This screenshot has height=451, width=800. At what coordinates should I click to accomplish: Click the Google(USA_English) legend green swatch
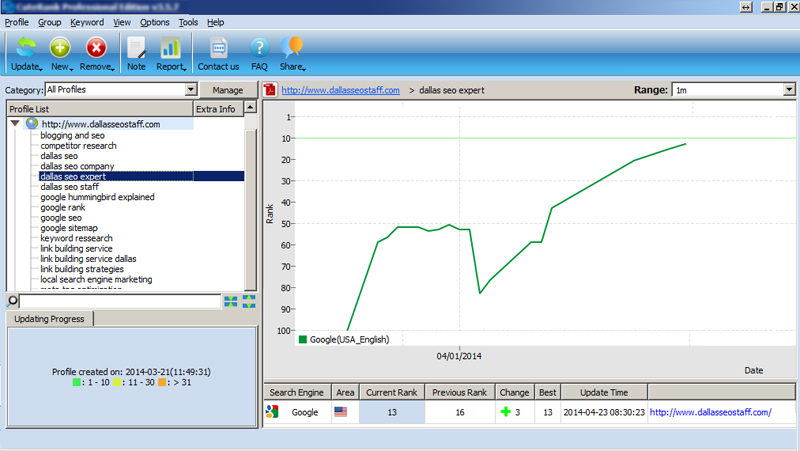(x=303, y=339)
